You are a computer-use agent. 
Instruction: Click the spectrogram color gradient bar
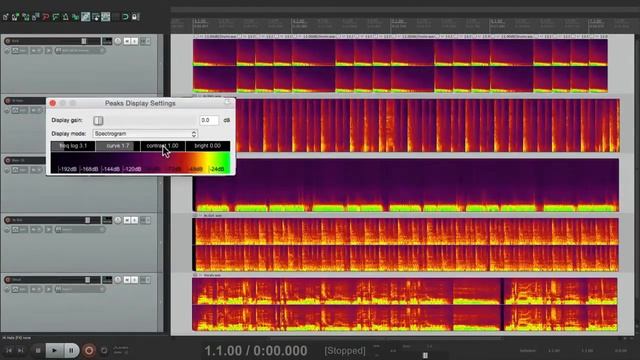coord(140,162)
